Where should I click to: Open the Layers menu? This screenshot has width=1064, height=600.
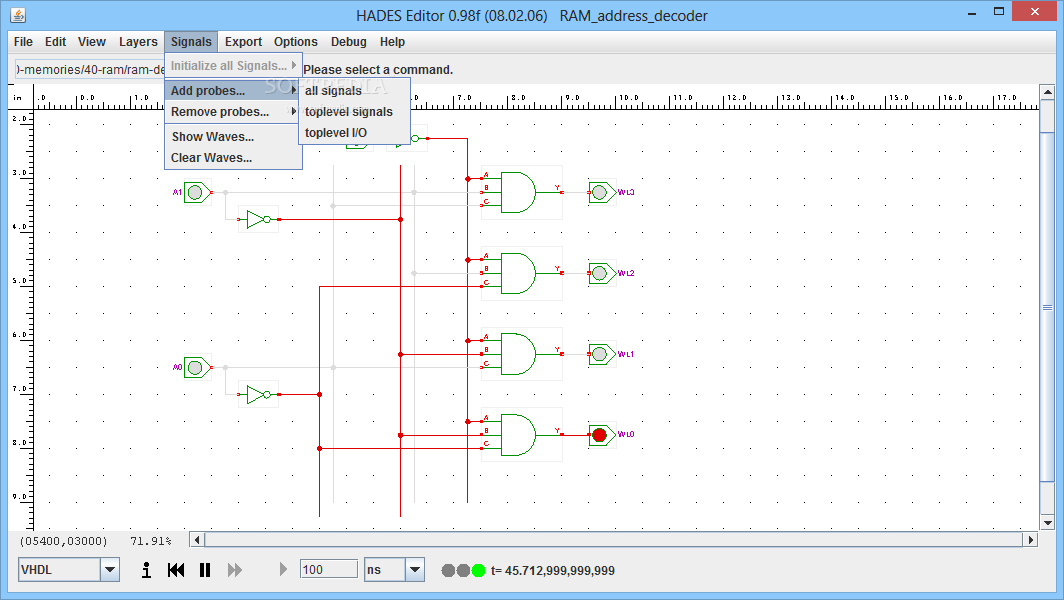(138, 41)
